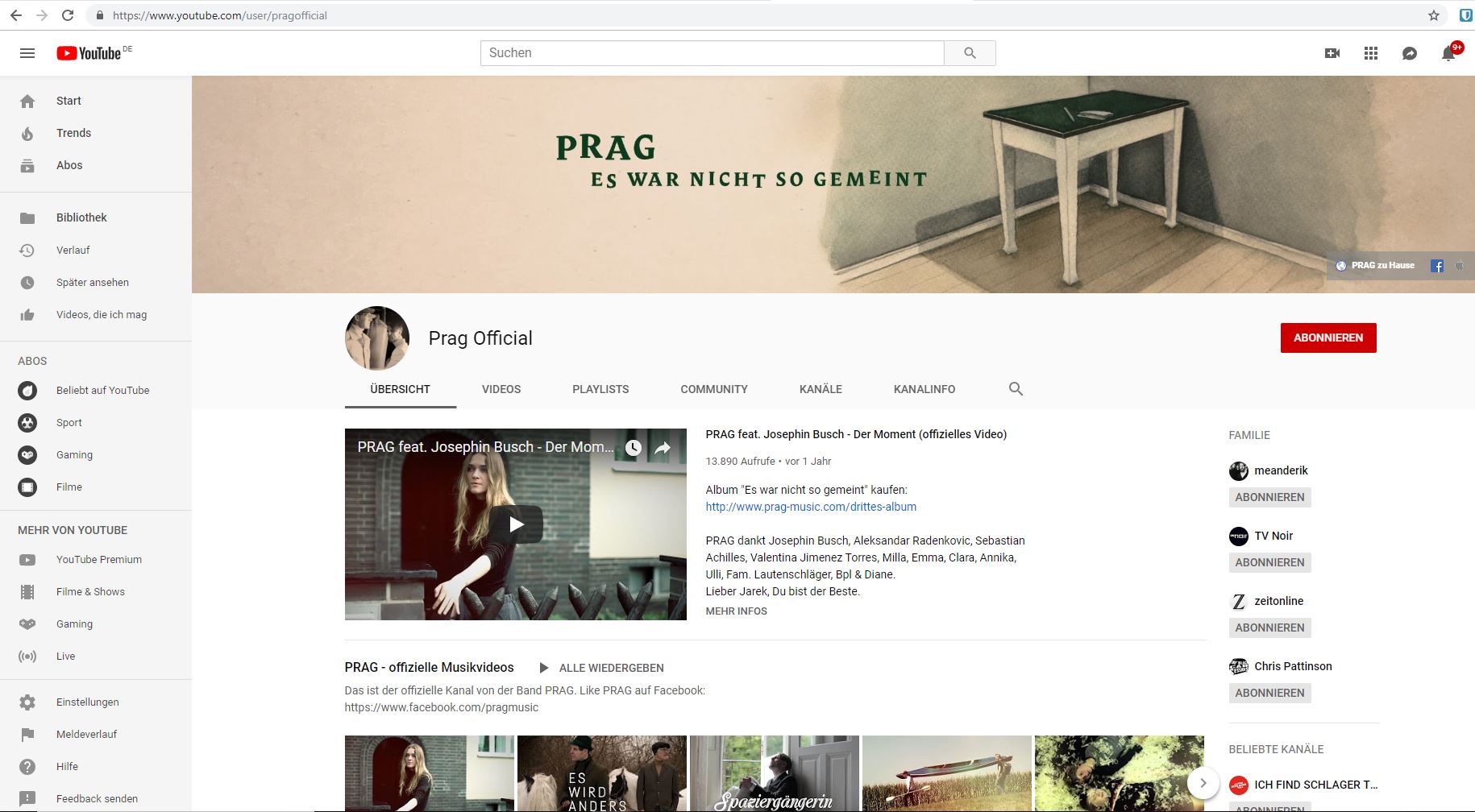
Task: Open the upload video camera icon
Action: pyautogui.click(x=1332, y=53)
